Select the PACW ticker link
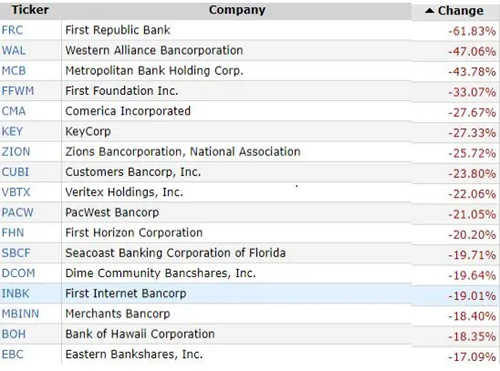 17,212
